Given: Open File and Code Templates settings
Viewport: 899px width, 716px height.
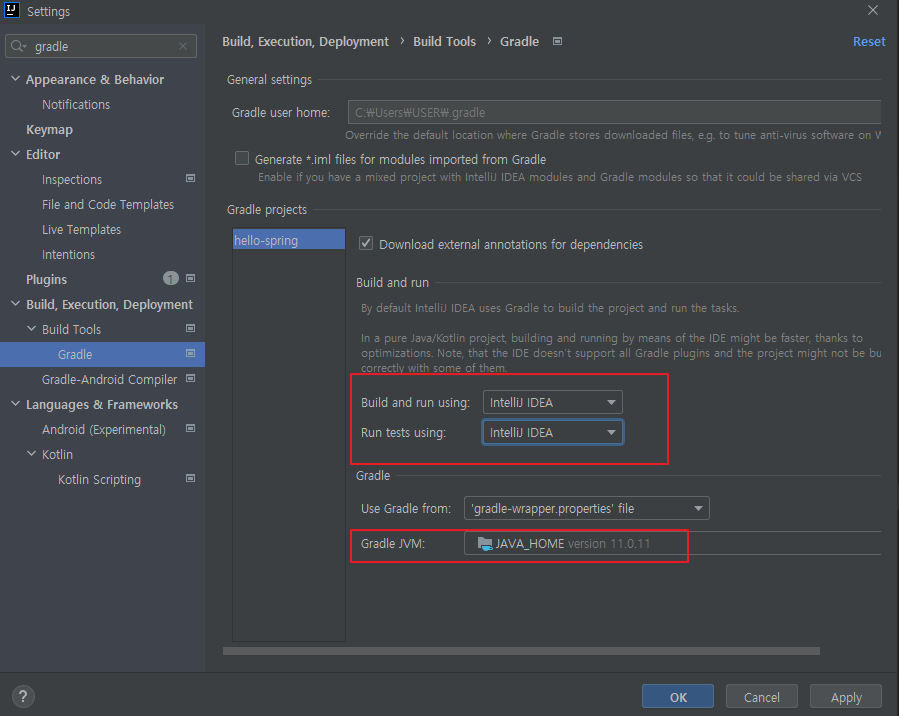Looking at the screenshot, I should (108, 205).
